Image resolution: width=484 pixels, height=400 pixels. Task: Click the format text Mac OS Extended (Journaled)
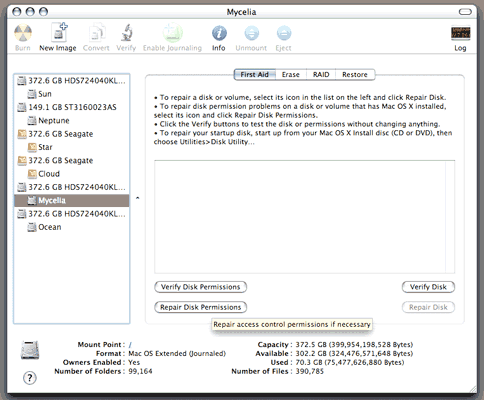click(177, 354)
